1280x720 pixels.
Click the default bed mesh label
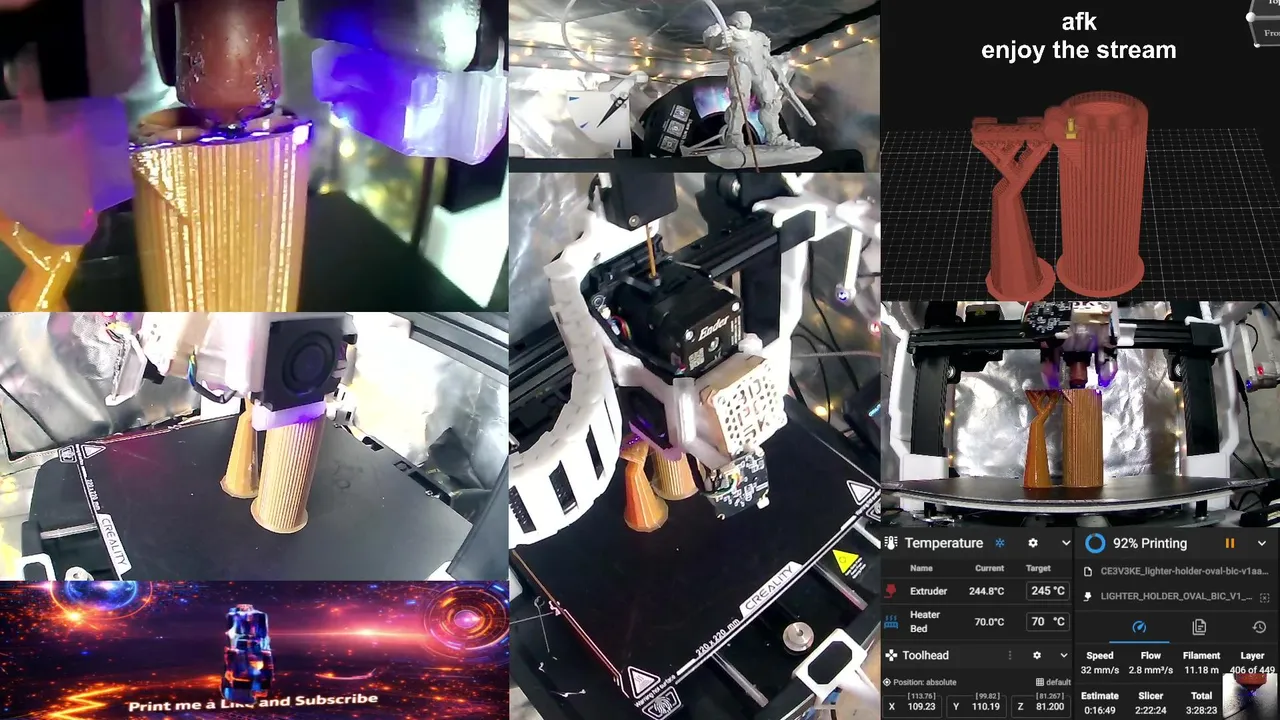click(1052, 682)
